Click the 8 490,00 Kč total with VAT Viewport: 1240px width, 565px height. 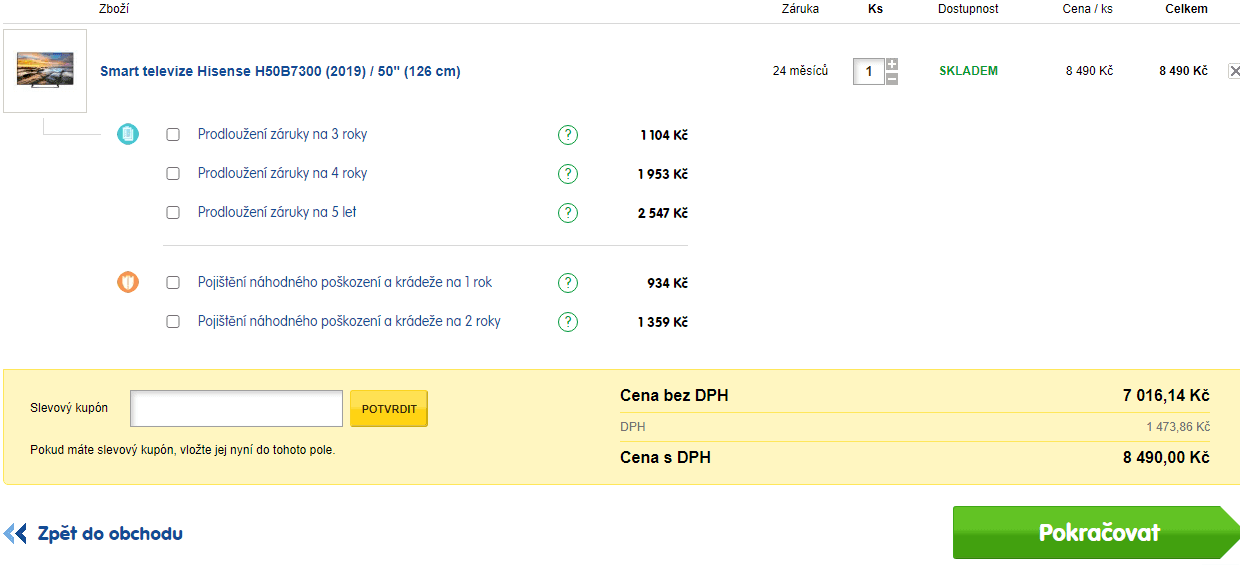[x=1166, y=458]
